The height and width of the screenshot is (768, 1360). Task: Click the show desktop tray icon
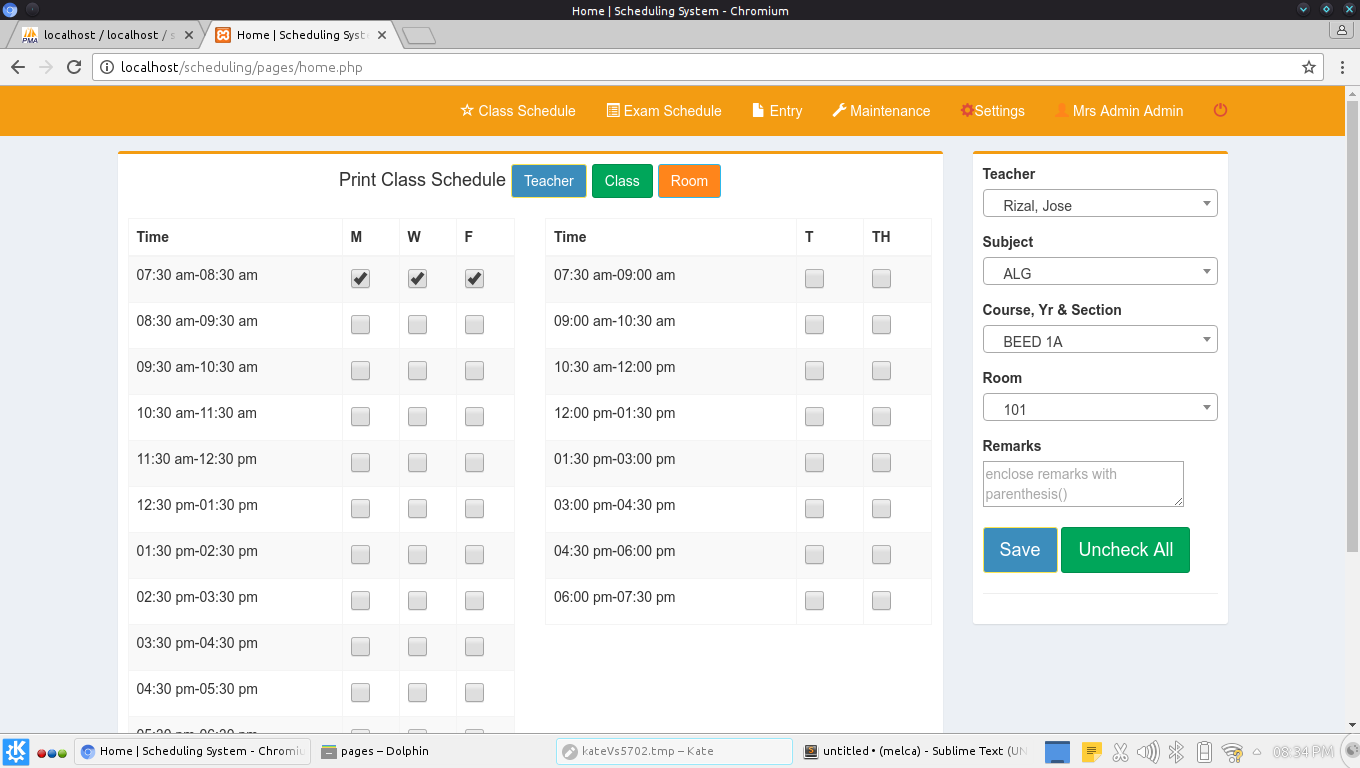pyautogui.click(x=1058, y=751)
